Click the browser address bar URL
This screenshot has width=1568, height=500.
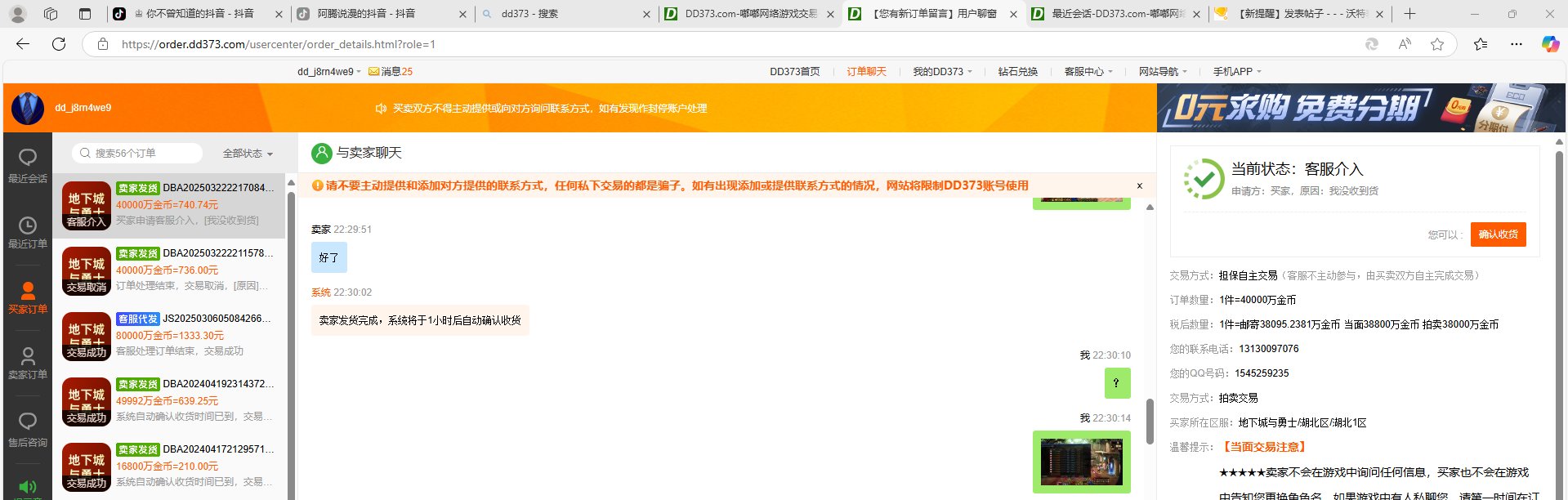[x=278, y=44]
